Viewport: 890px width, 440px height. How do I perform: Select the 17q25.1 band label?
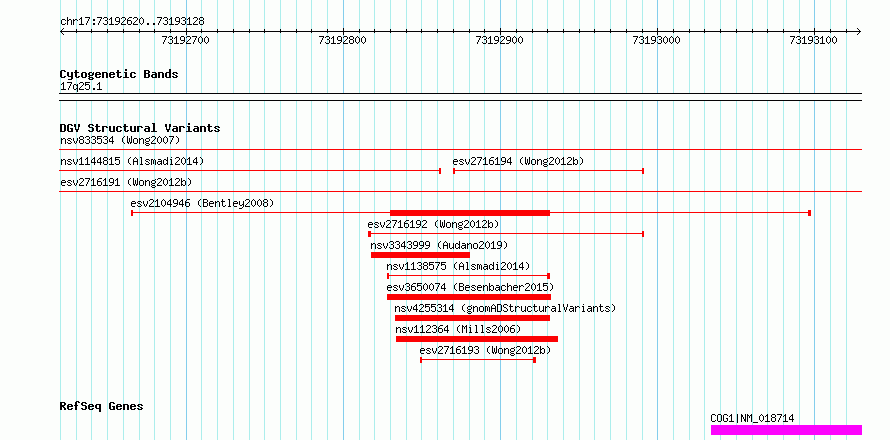coord(81,87)
